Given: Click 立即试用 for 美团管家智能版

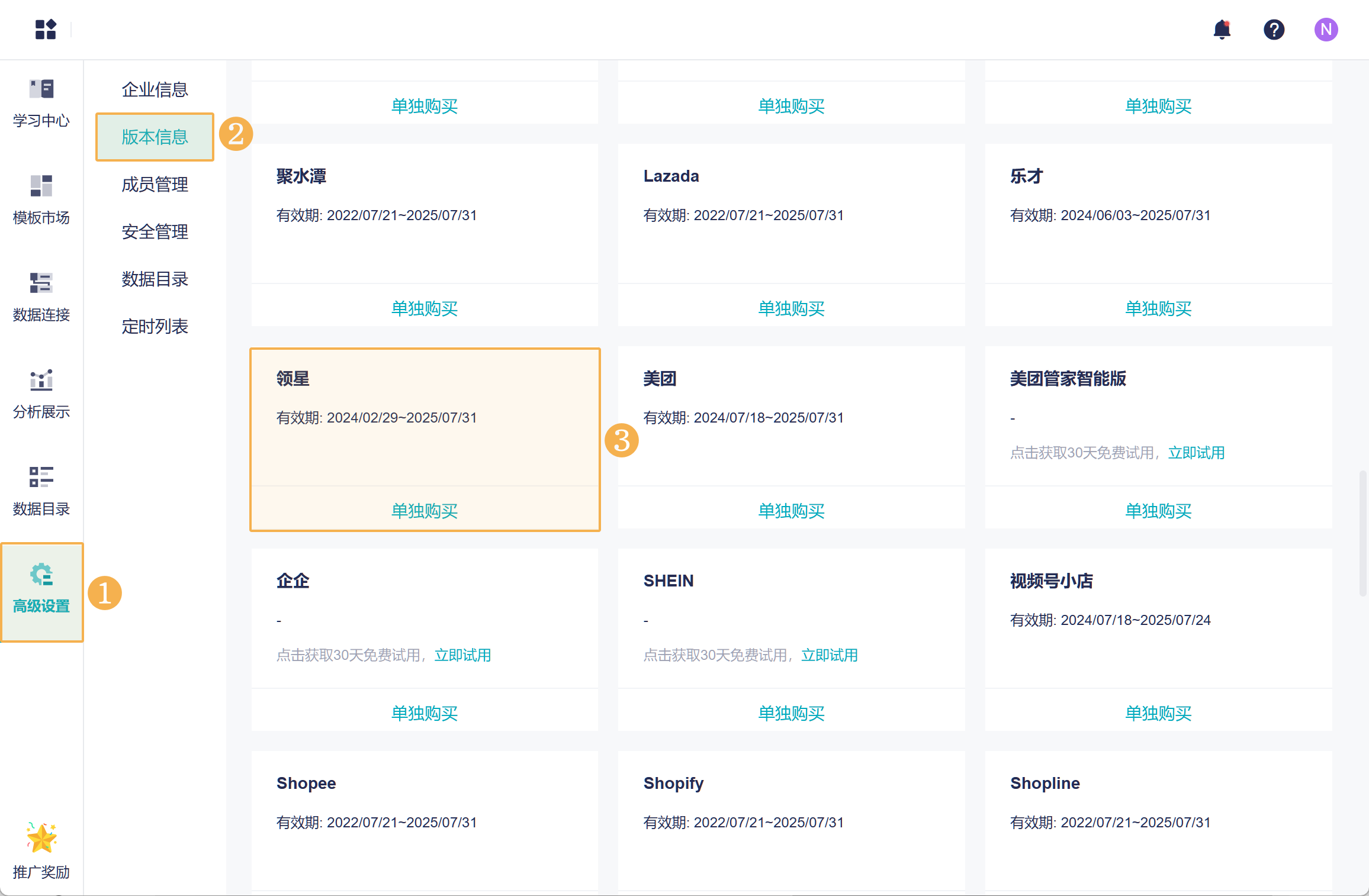Looking at the screenshot, I should [1196, 453].
